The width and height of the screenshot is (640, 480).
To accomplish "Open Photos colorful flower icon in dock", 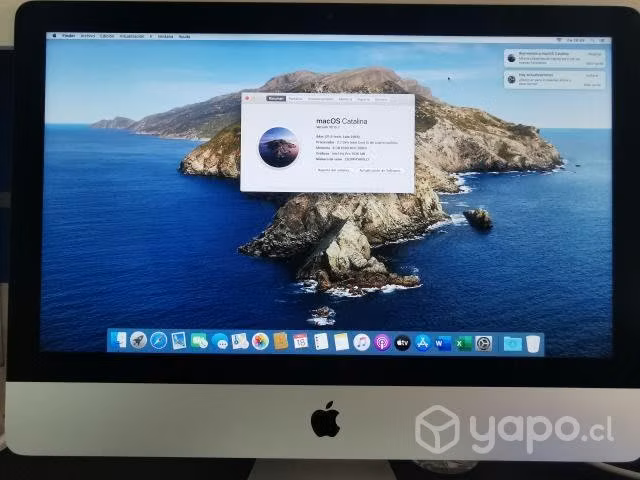I will tap(260, 342).
